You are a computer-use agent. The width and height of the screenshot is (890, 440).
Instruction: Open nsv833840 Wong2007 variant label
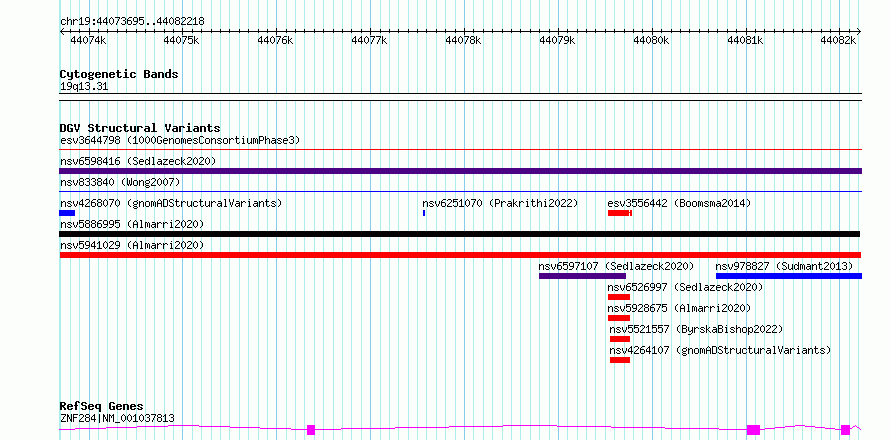pos(120,182)
